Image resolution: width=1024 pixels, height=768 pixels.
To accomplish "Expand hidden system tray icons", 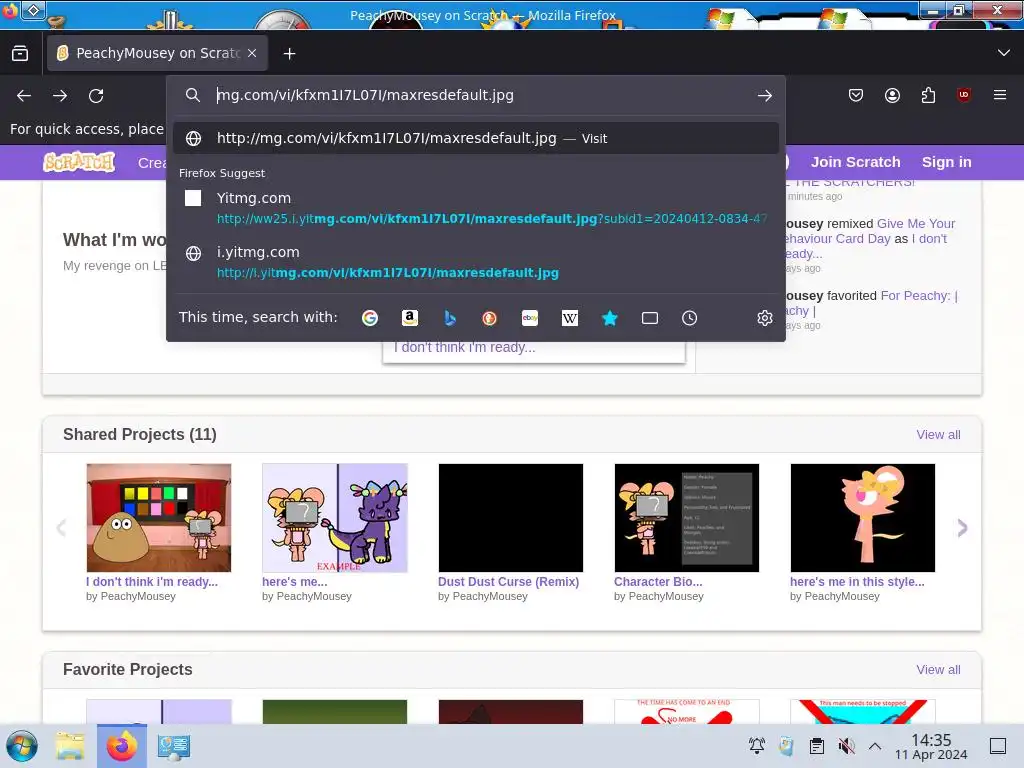I will [875, 746].
